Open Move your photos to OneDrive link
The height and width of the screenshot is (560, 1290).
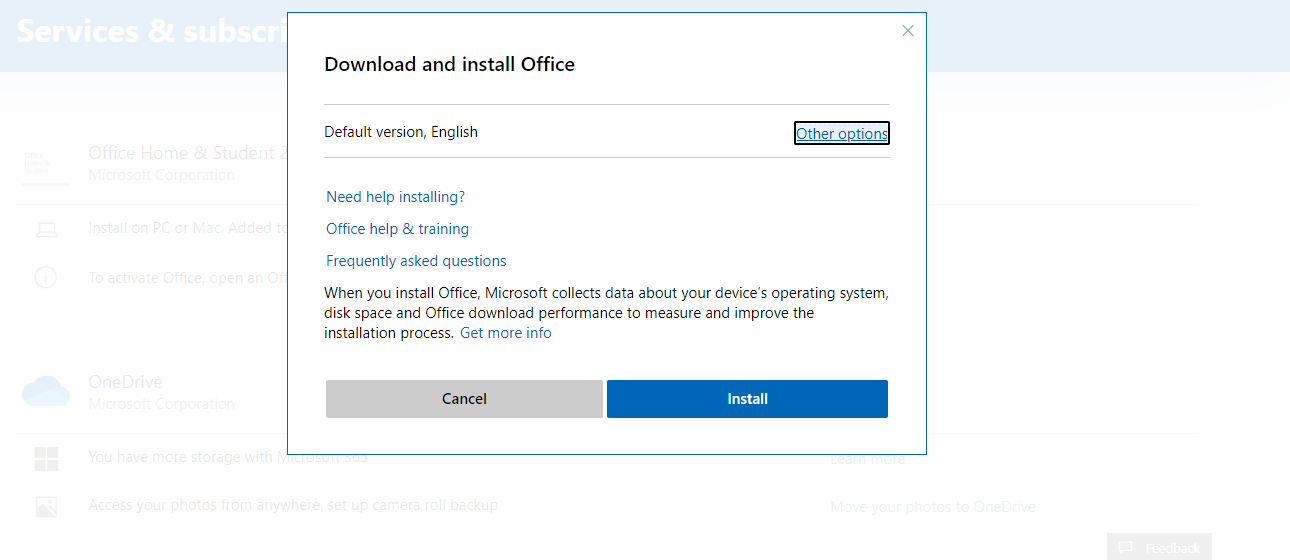point(932,507)
